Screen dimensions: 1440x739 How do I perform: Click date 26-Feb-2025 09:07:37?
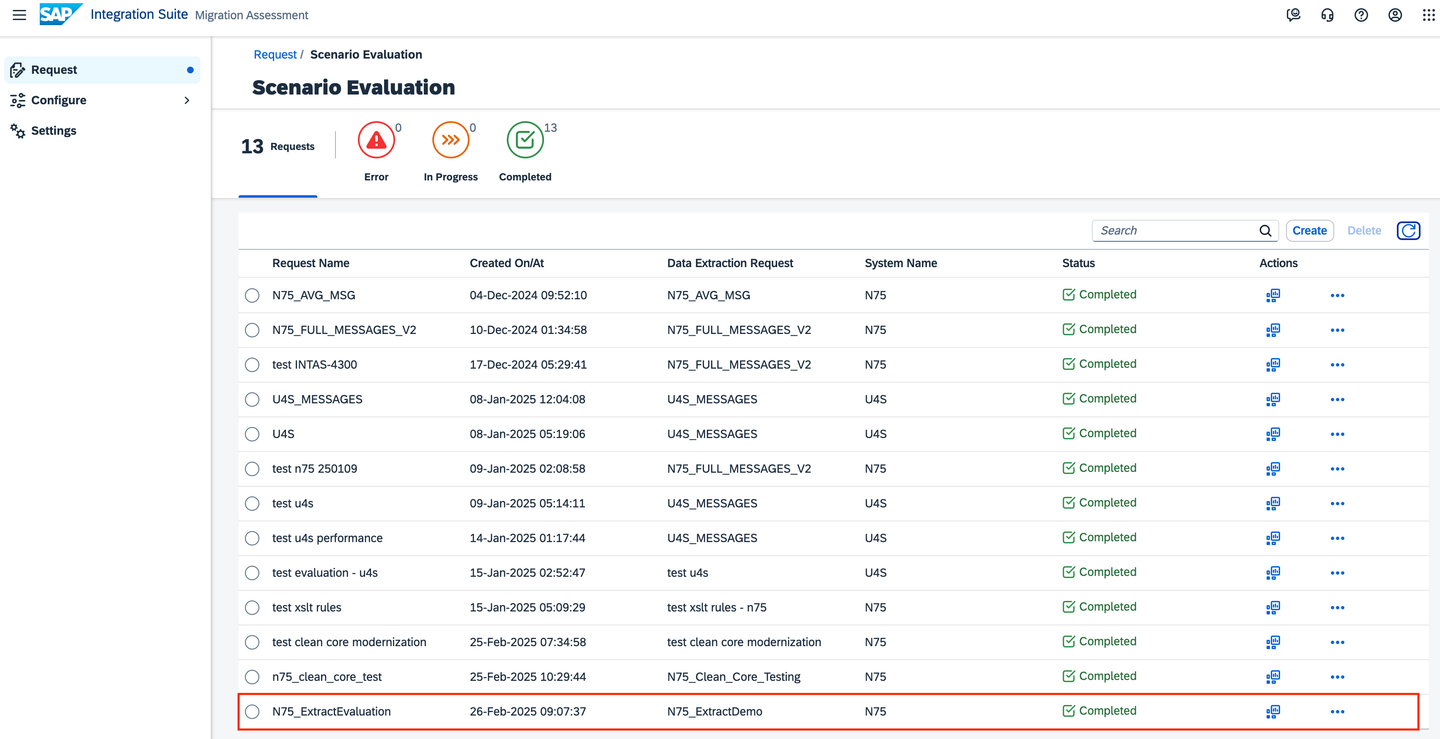click(528, 712)
